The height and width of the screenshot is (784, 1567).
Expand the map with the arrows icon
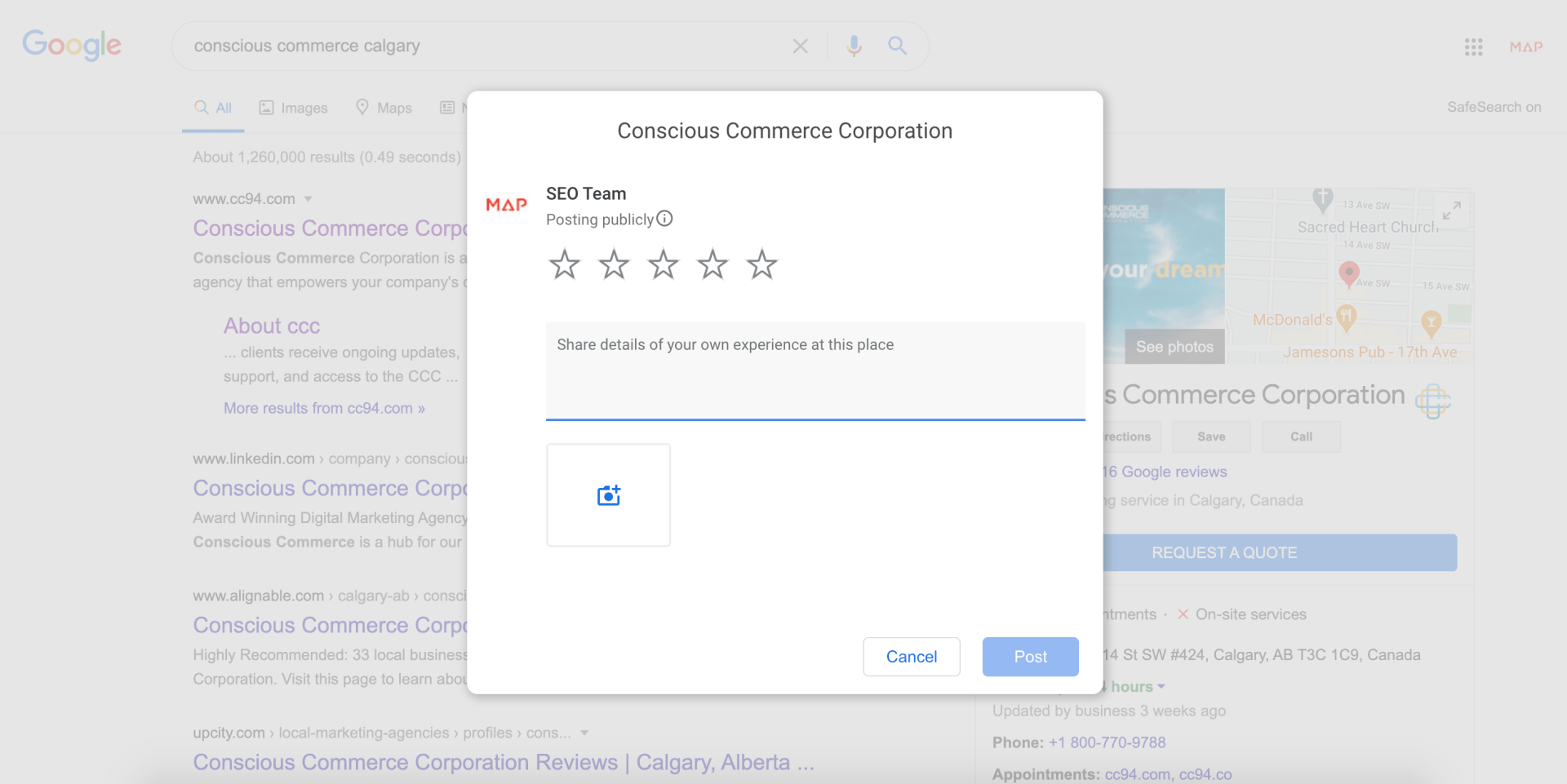(x=1451, y=210)
